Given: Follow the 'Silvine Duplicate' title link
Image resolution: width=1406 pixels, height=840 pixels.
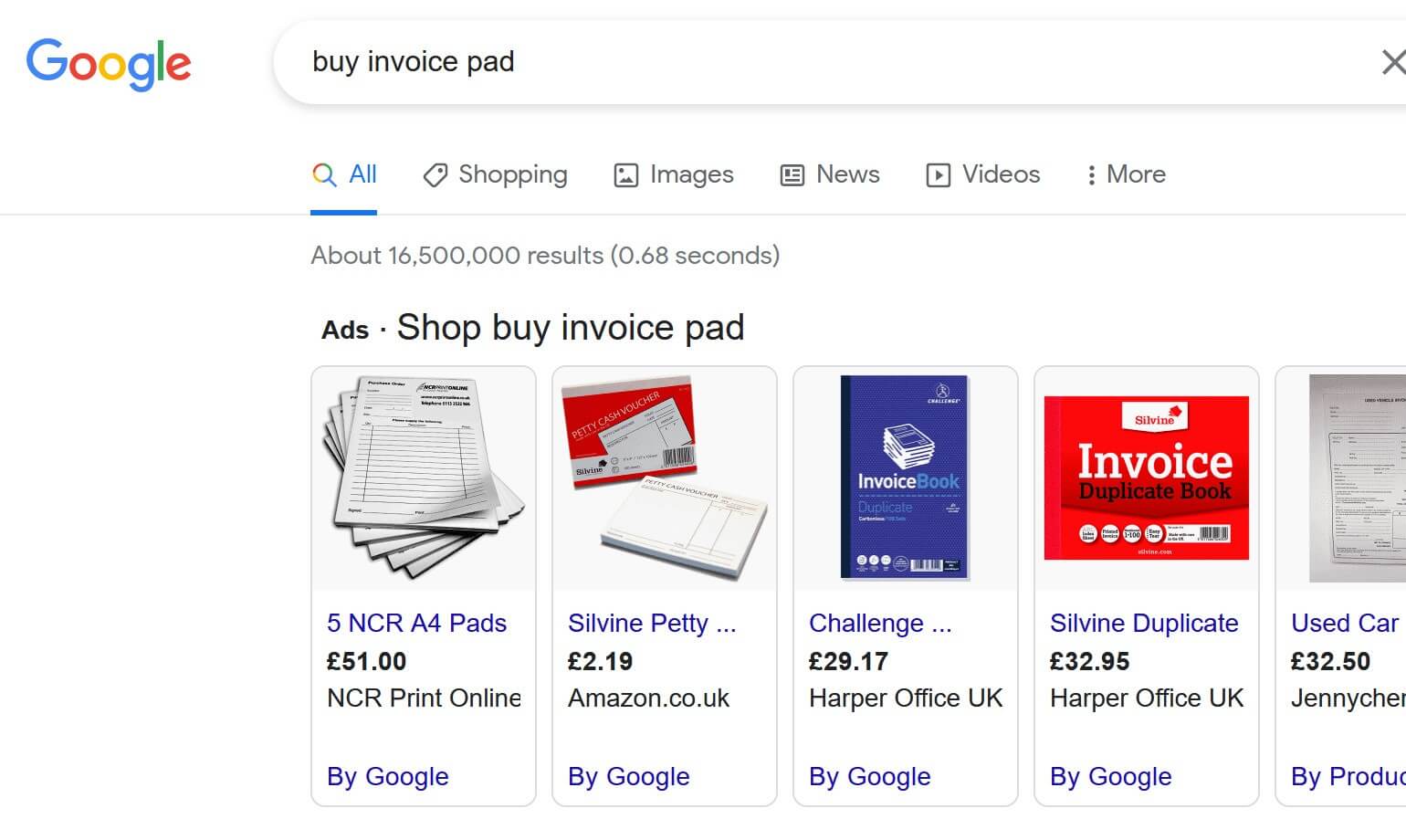Looking at the screenshot, I should pos(1144,623).
